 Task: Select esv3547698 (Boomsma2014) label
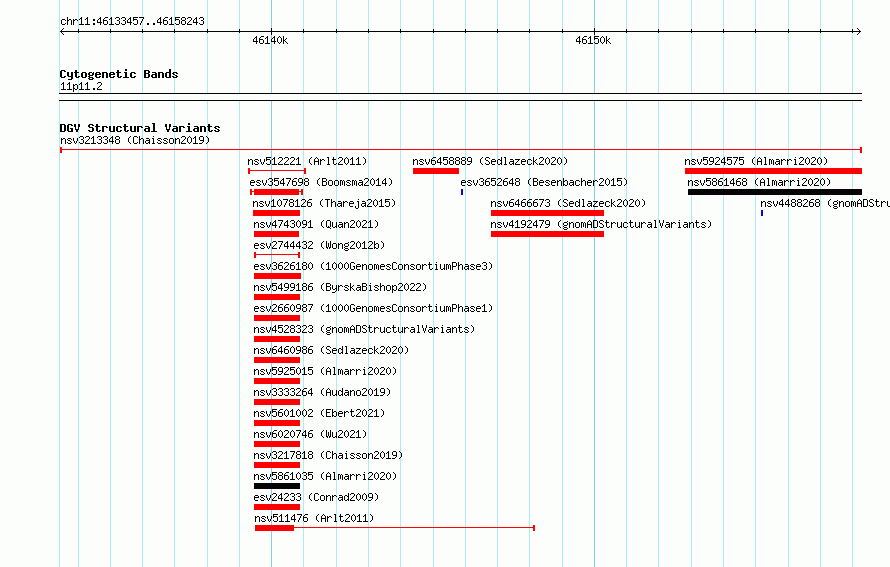click(x=321, y=182)
